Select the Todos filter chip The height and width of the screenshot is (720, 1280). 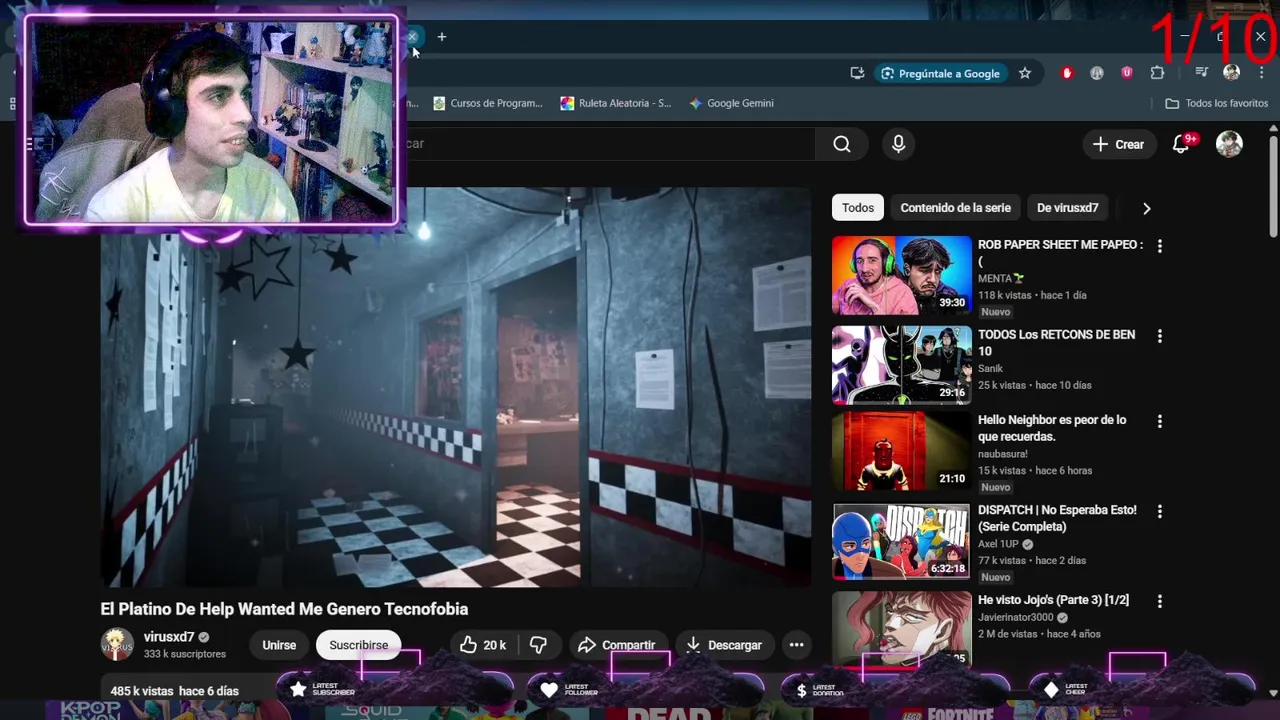coord(858,208)
